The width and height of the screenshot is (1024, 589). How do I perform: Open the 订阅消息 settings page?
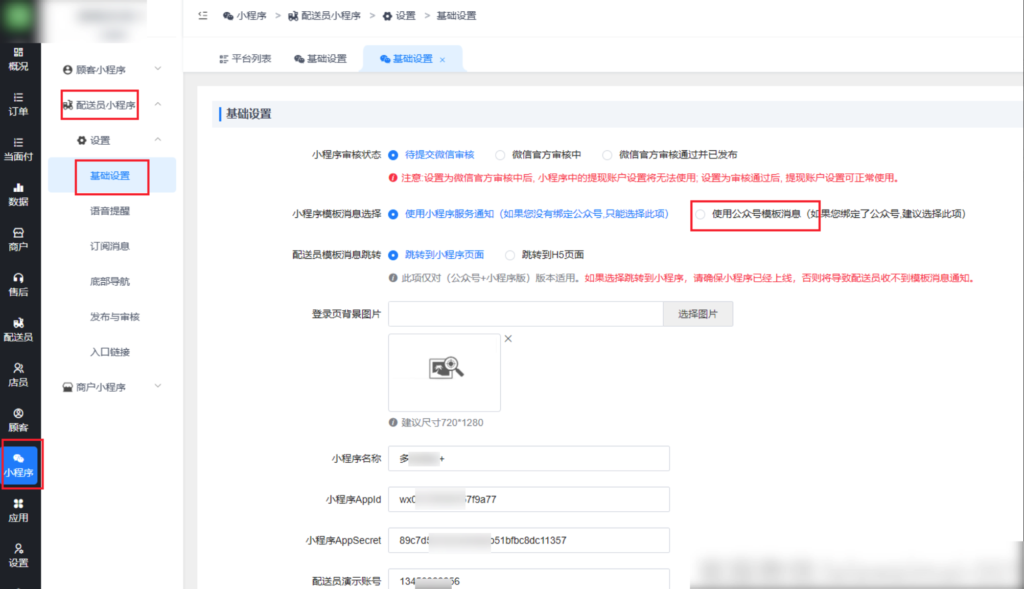(x=110, y=246)
